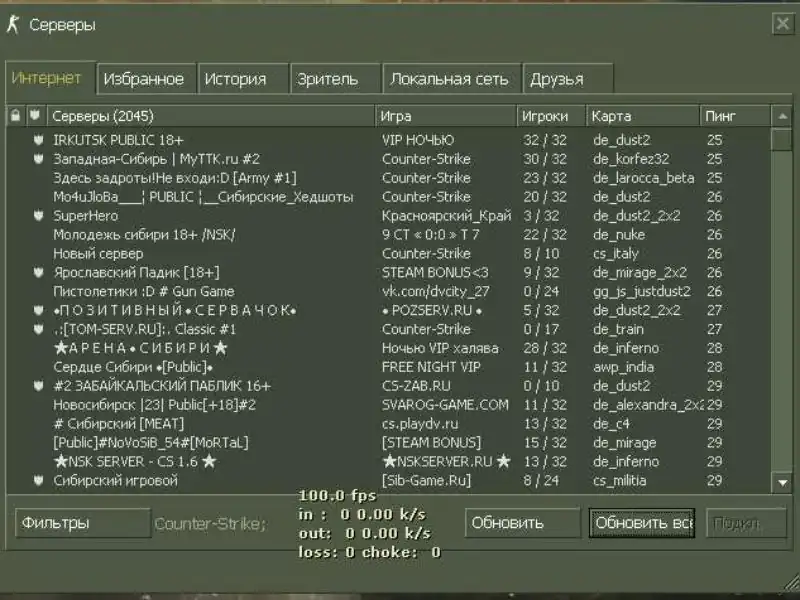Click the scrollbar down arrow

[x=782, y=482]
